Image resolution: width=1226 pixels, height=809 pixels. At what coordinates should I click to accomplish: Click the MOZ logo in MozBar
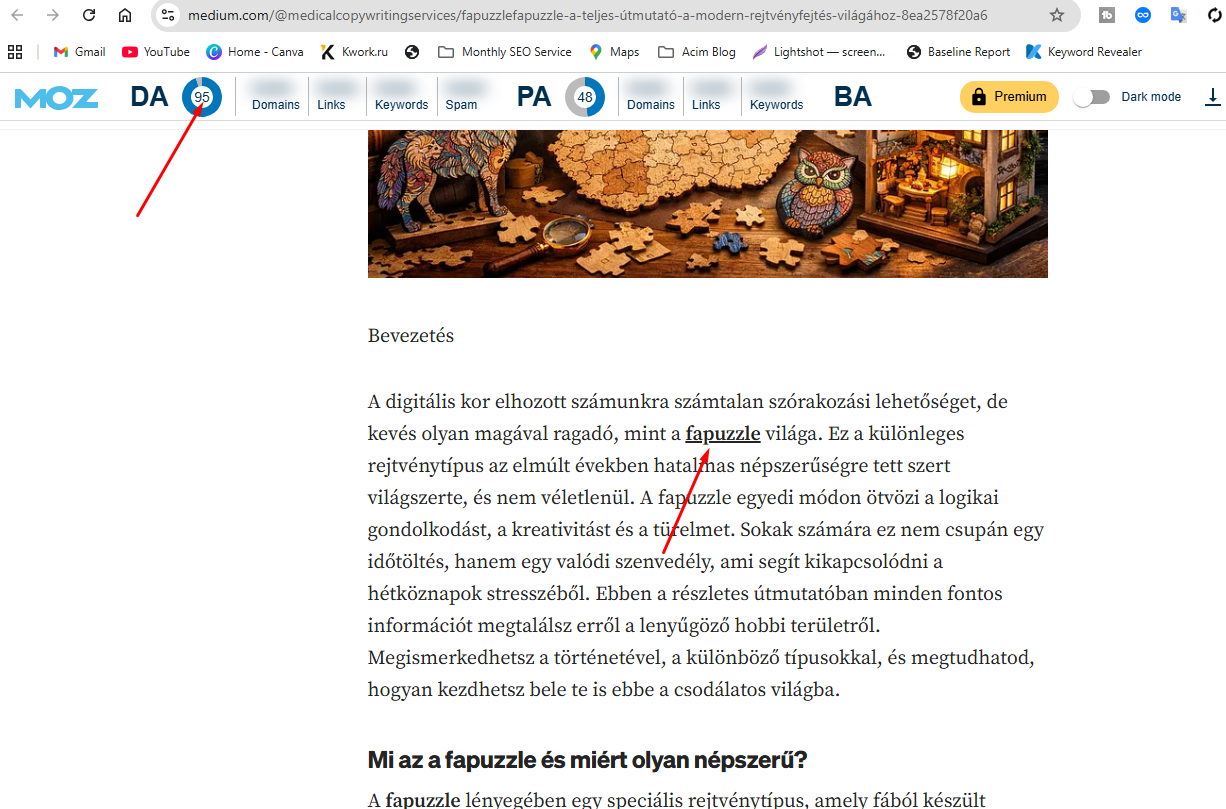[x=56, y=97]
